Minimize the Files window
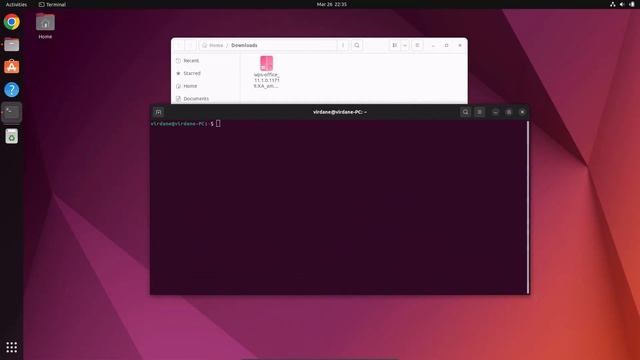The width and height of the screenshot is (640, 360). [433, 45]
